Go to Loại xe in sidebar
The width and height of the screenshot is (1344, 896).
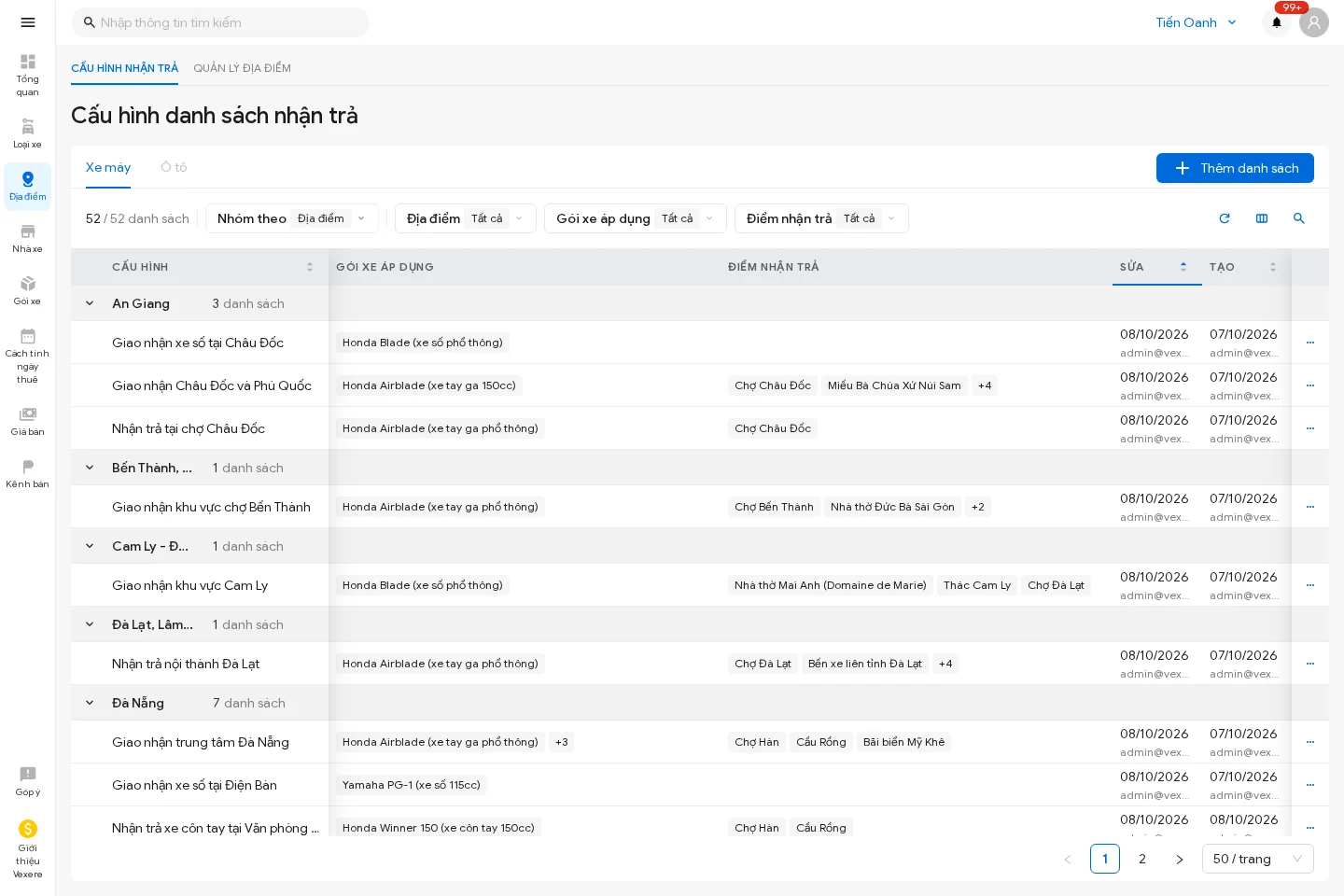28,133
